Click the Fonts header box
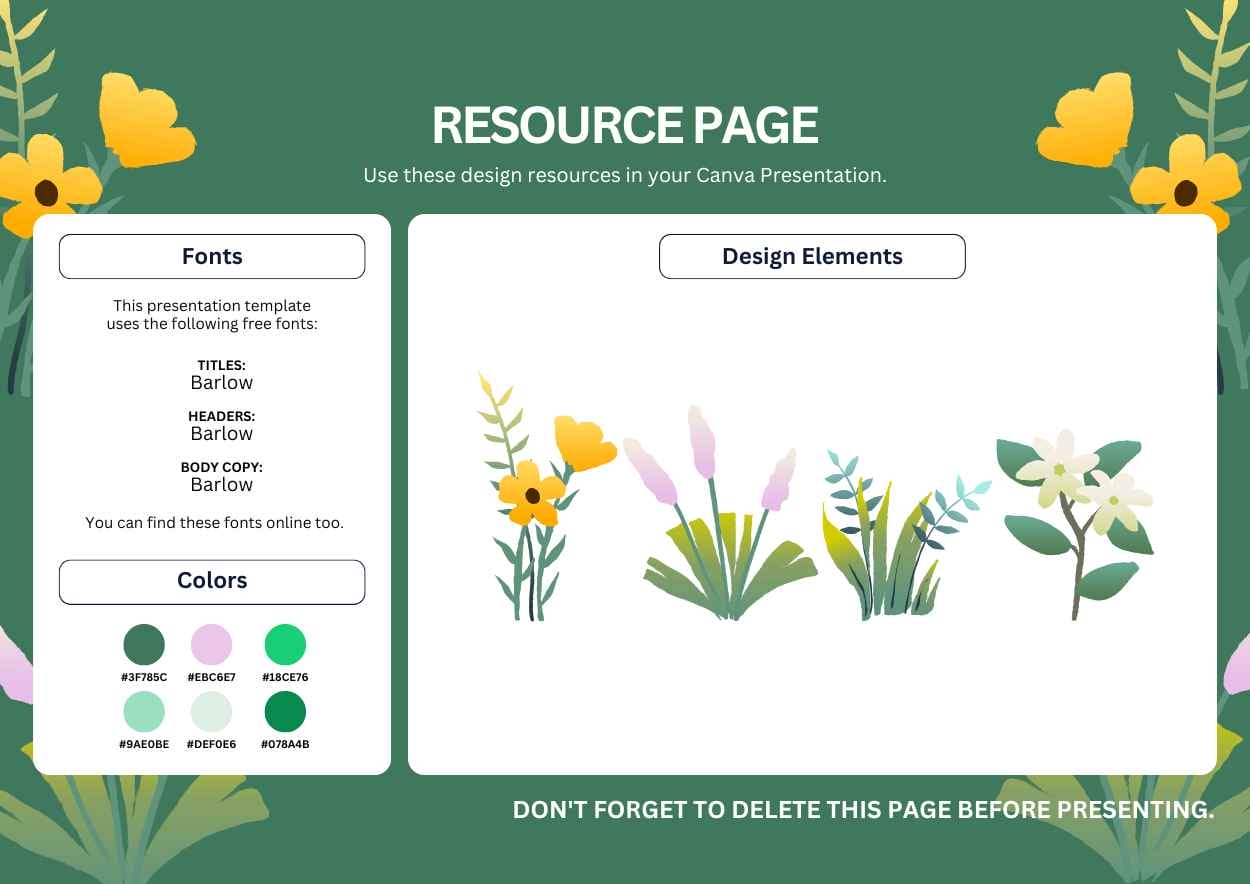 point(212,256)
